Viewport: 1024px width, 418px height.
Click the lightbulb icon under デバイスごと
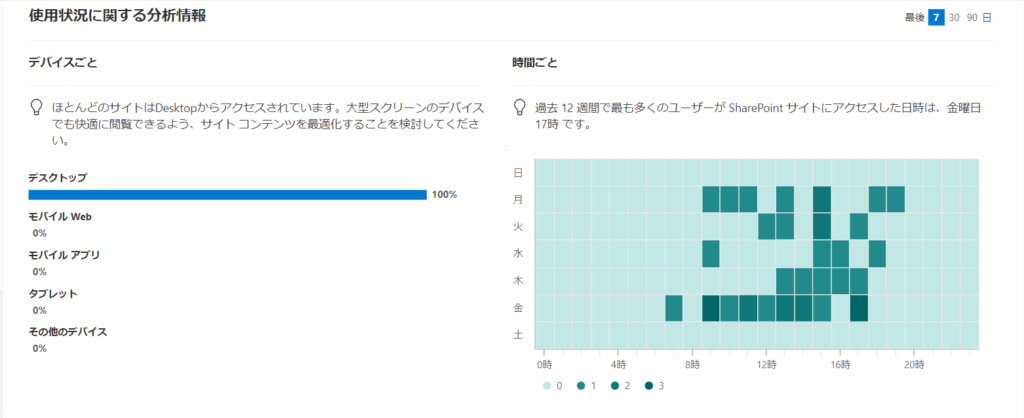coord(37,107)
